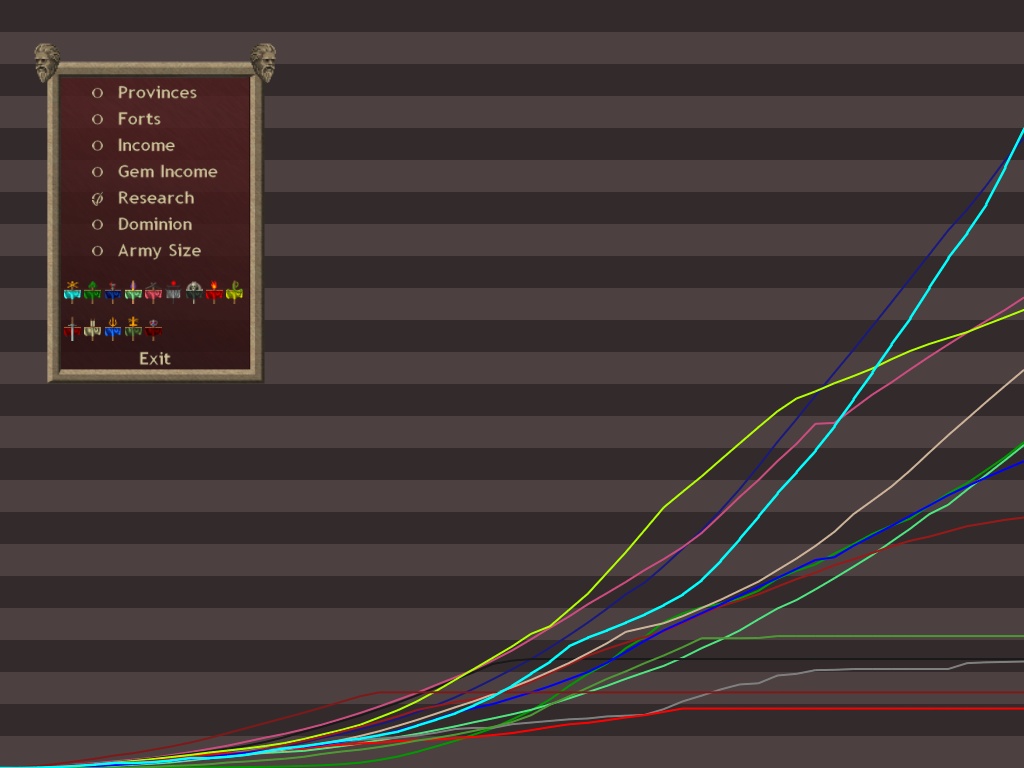
Task: Pick the dark red flag with sword
Action: 72,328
